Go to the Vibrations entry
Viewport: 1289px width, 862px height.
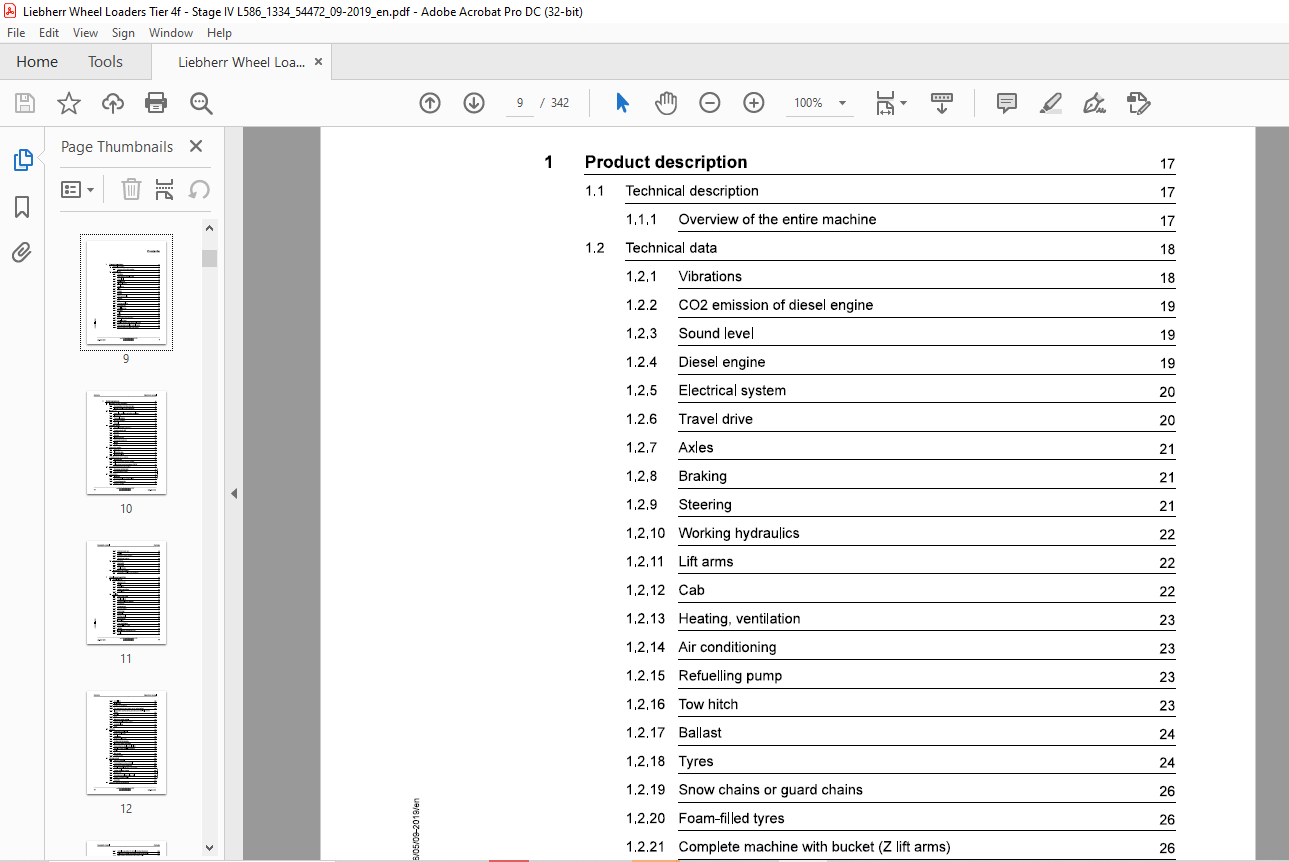(710, 276)
